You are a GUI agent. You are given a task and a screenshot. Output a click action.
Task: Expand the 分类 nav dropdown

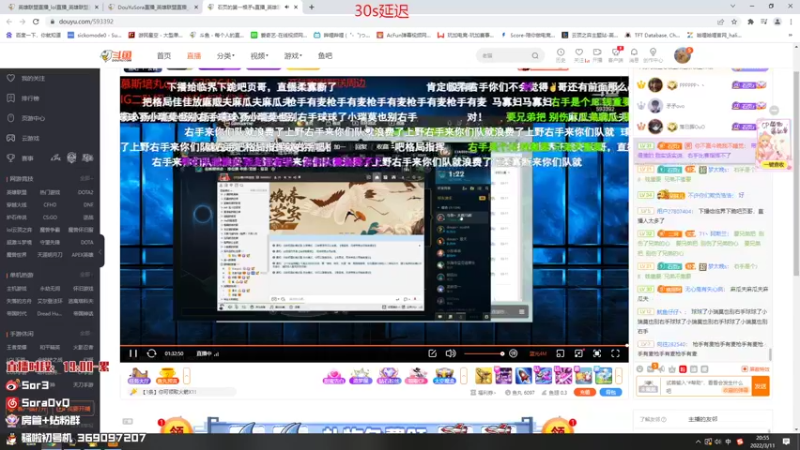tap(226, 56)
